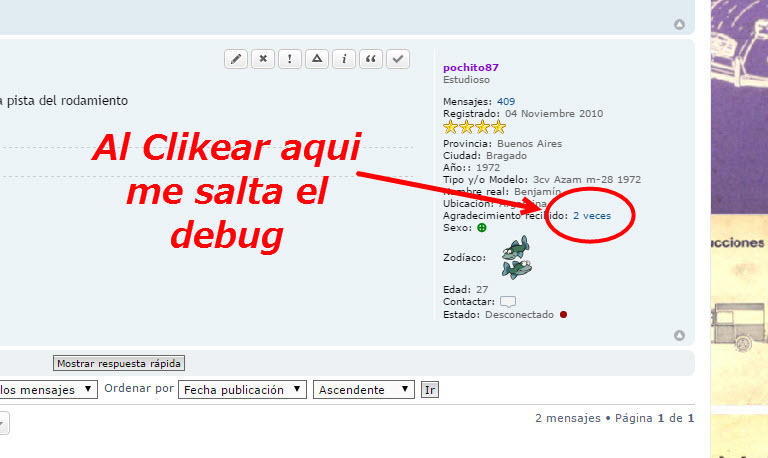Report the post with exclamation icon
Image resolution: width=768 pixels, height=458 pixels.
290,59
